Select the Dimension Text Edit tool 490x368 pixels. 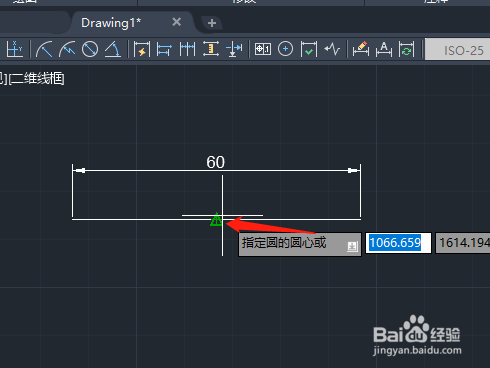point(384,49)
